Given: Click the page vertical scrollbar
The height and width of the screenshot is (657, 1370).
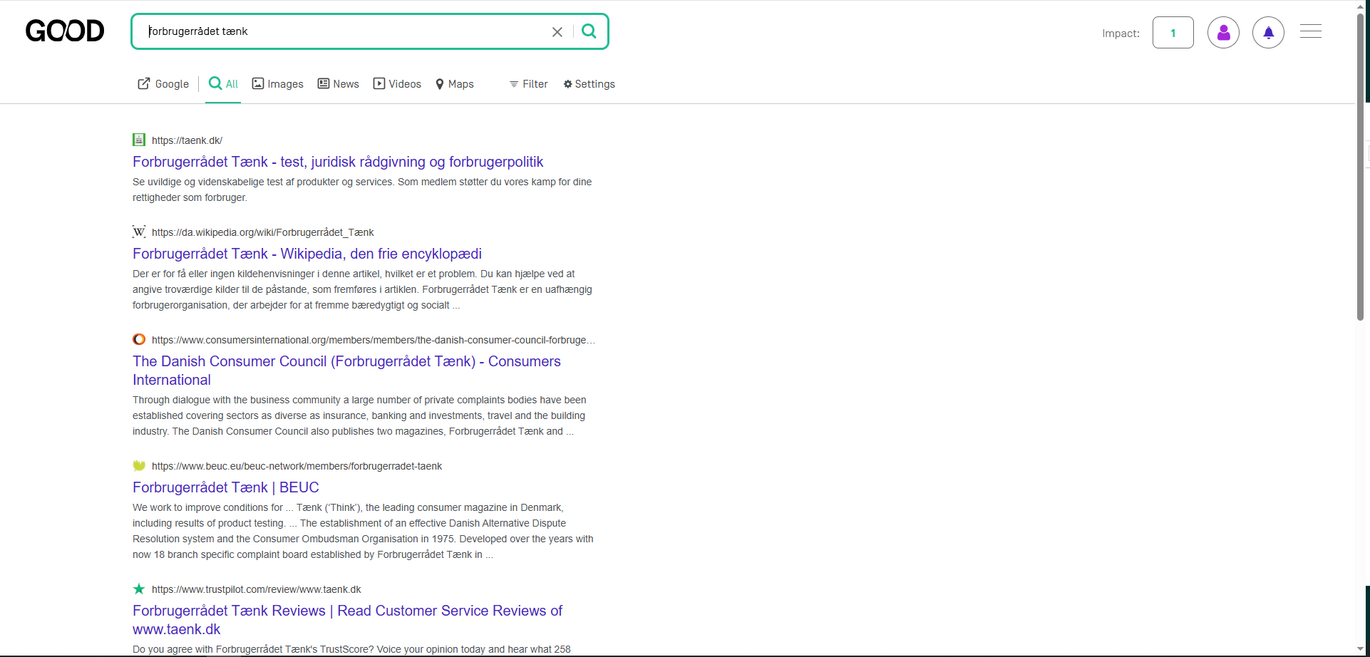Looking at the screenshot, I should [1360, 165].
